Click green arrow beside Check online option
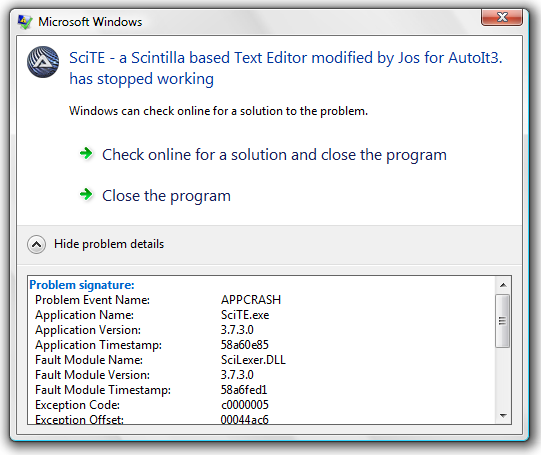This screenshot has width=541, height=455. coord(86,153)
